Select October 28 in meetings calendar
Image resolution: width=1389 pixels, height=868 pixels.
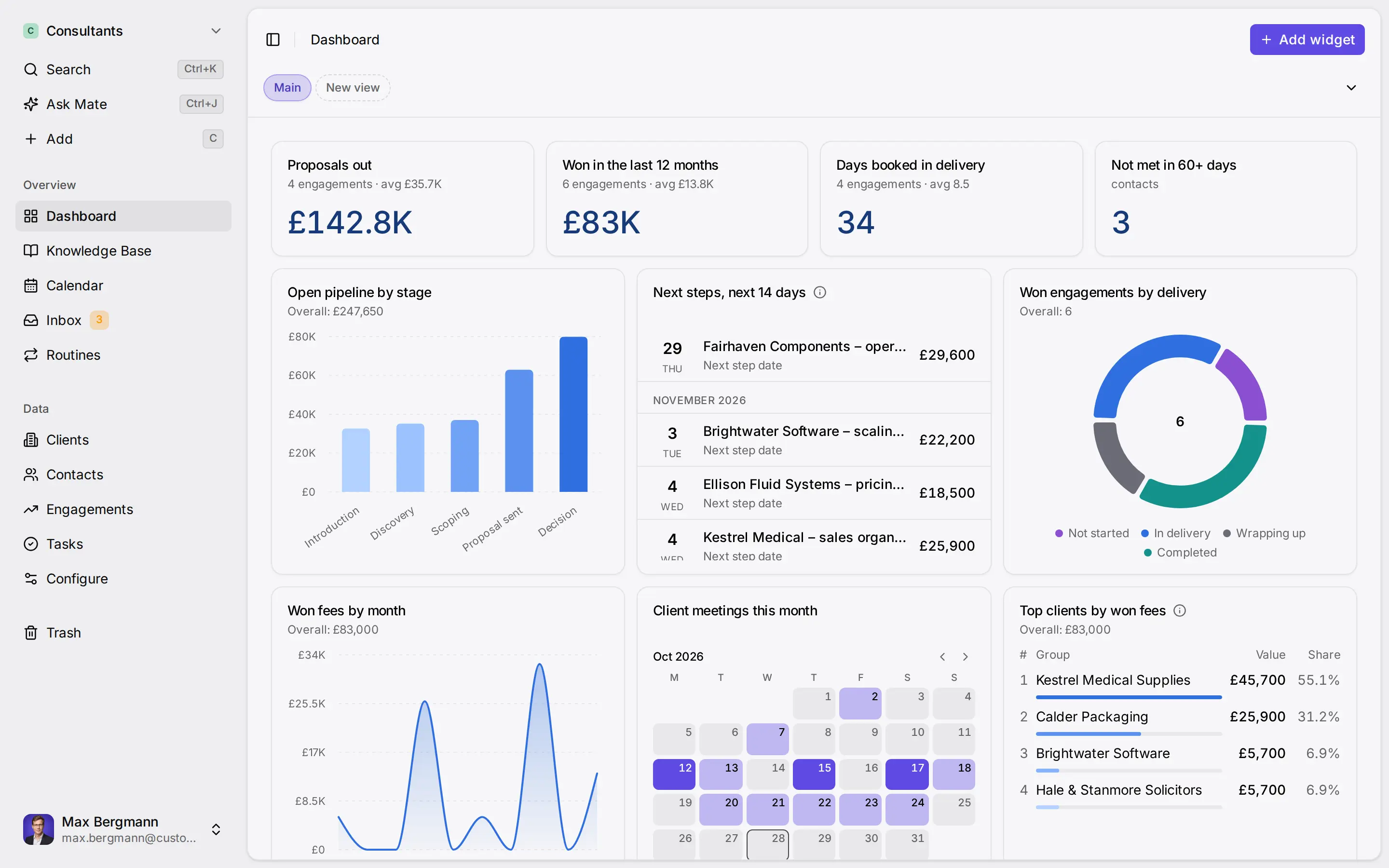click(767, 844)
